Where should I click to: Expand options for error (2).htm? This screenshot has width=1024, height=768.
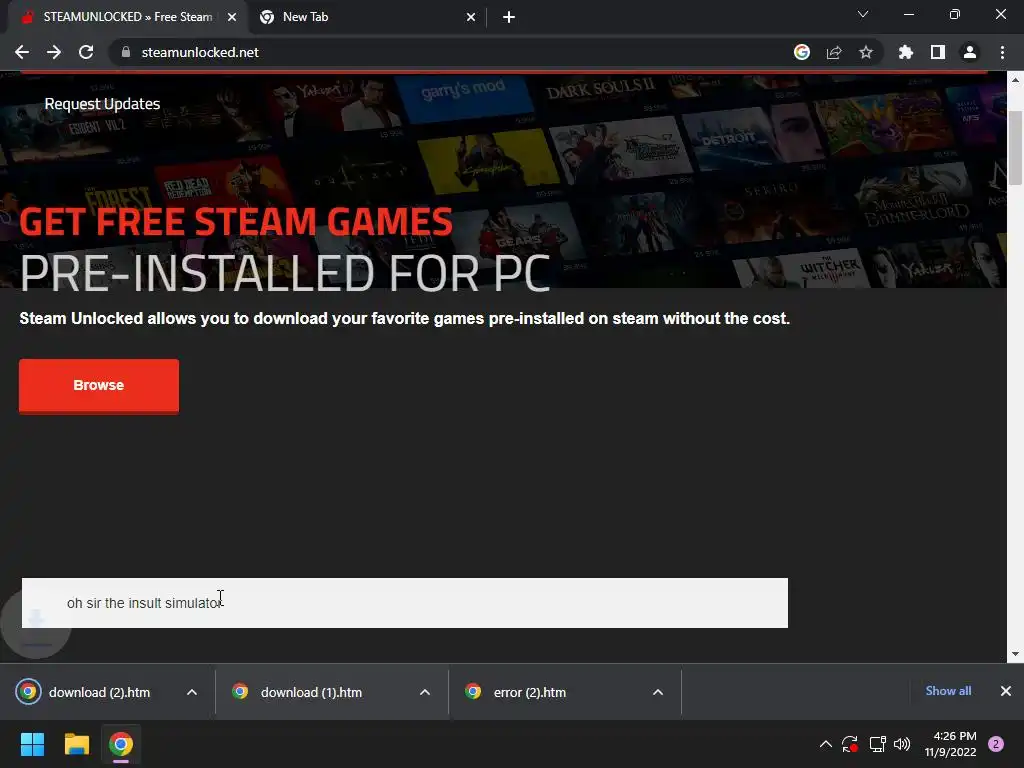(x=658, y=692)
